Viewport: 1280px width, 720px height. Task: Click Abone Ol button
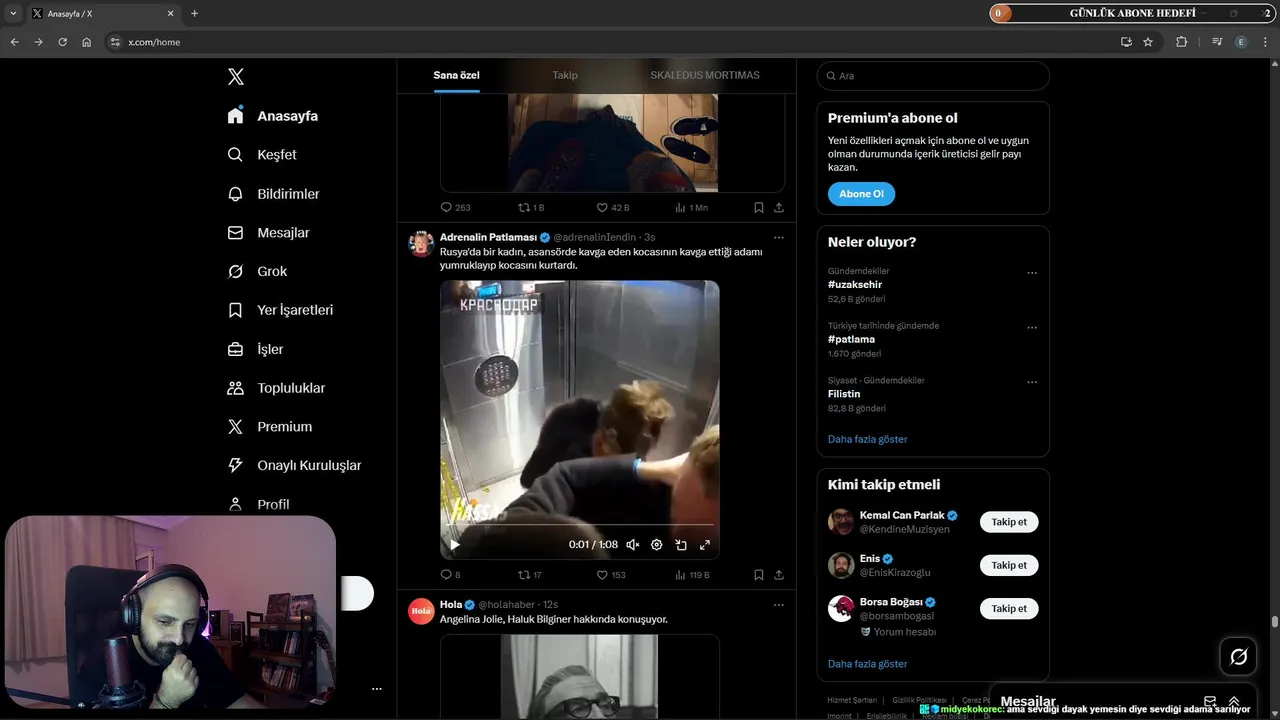click(861, 194)
